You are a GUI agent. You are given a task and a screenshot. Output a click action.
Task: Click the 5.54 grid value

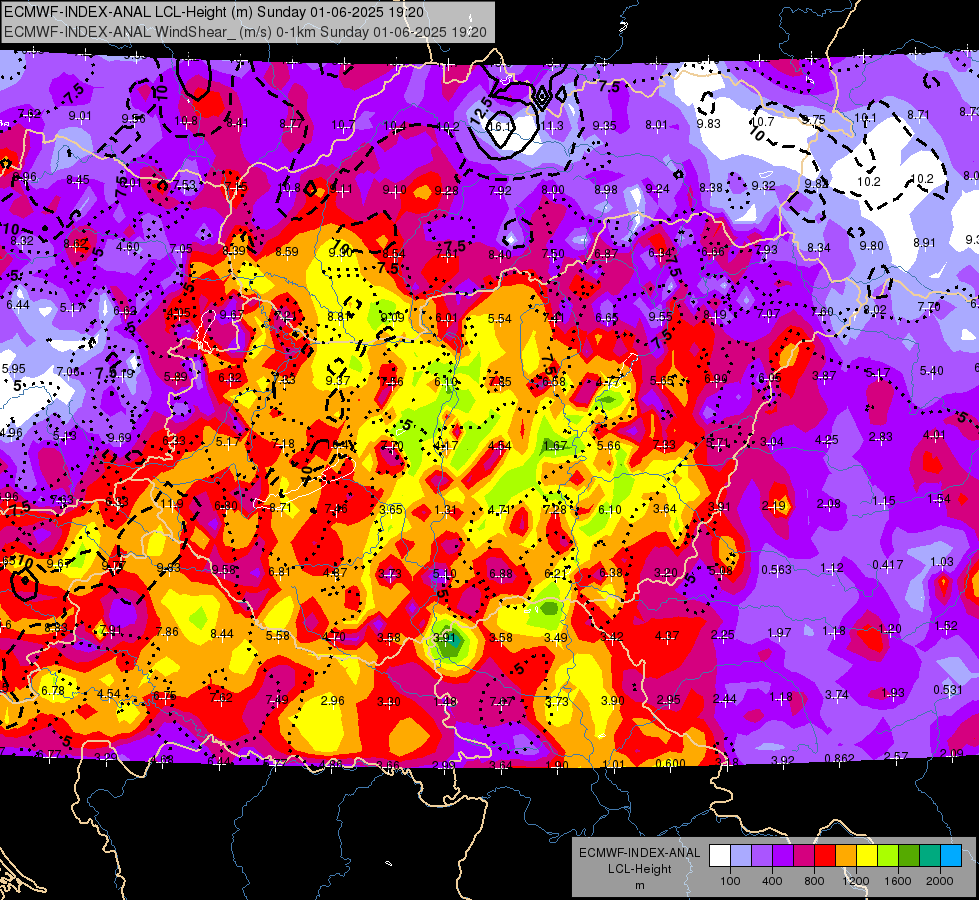point(499,319)
